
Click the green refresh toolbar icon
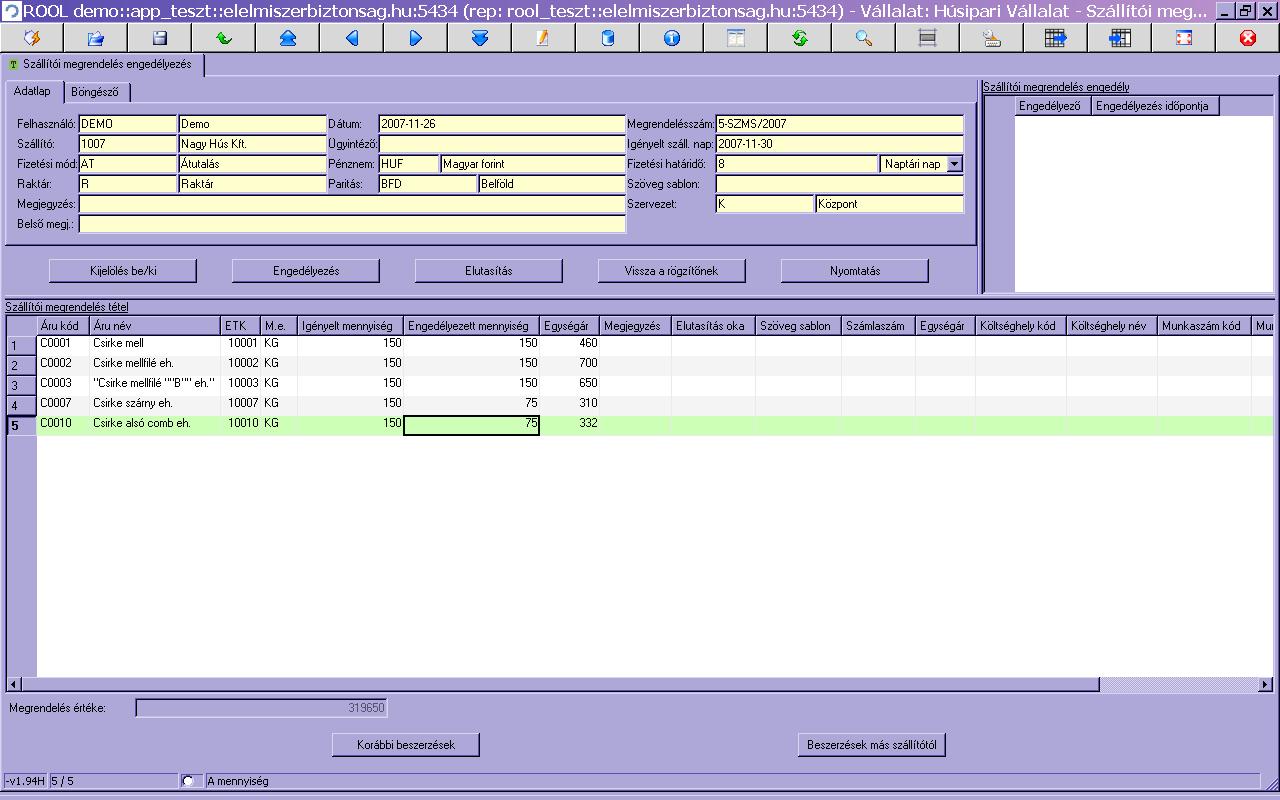point(800,38)
